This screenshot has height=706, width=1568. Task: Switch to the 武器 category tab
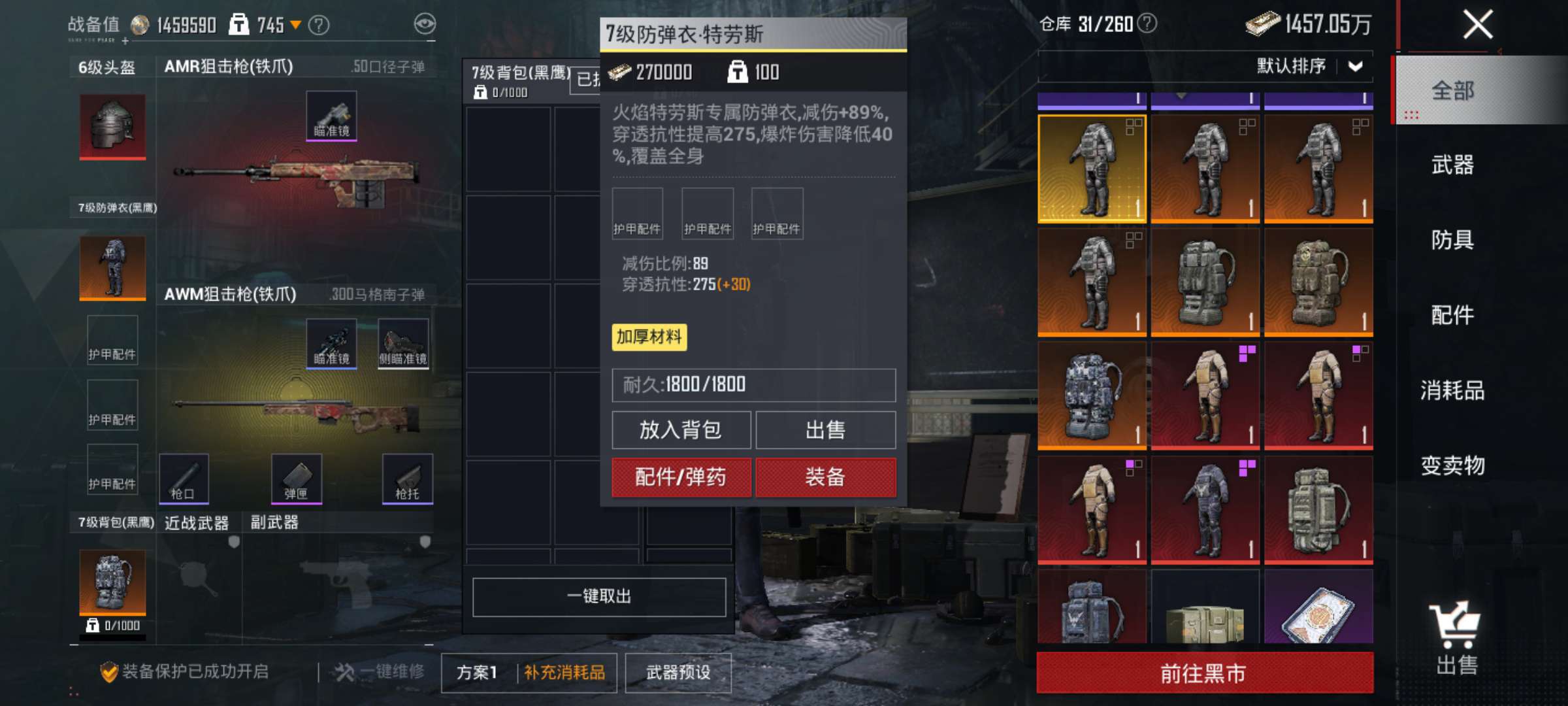pyautogui.click(x=1452, y=165)
